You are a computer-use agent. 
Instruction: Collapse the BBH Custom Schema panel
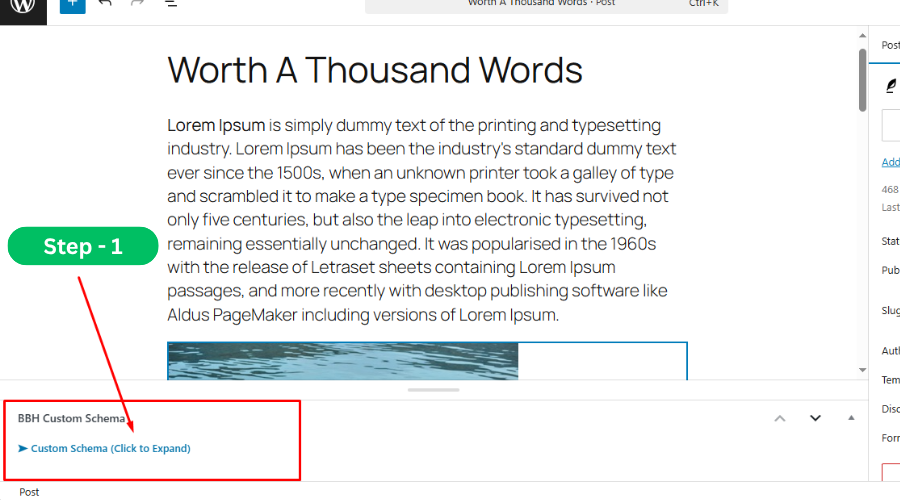coord(851,418)
